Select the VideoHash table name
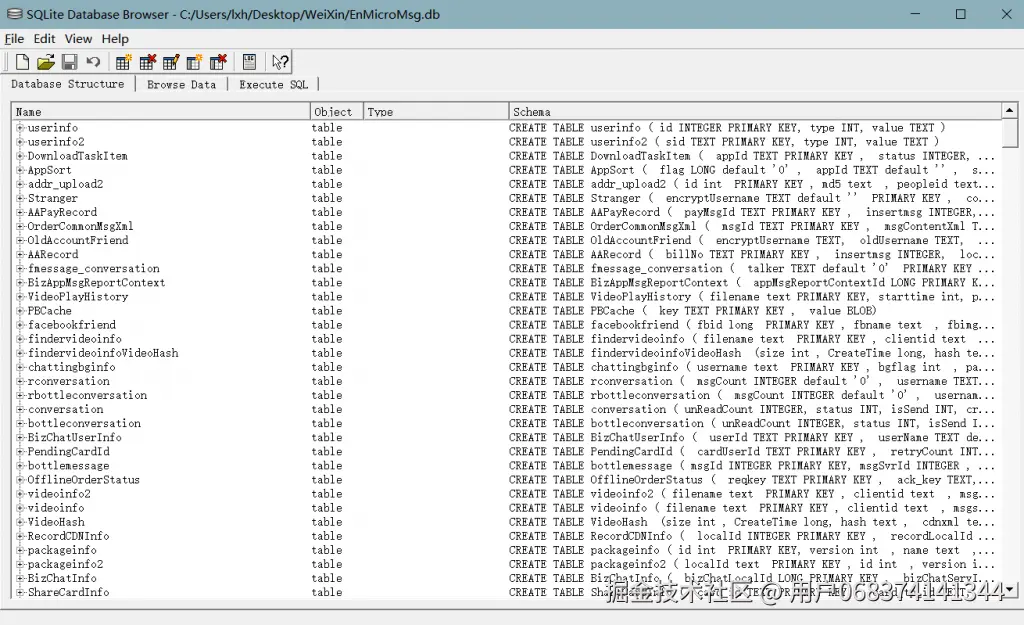 [56, 522]
